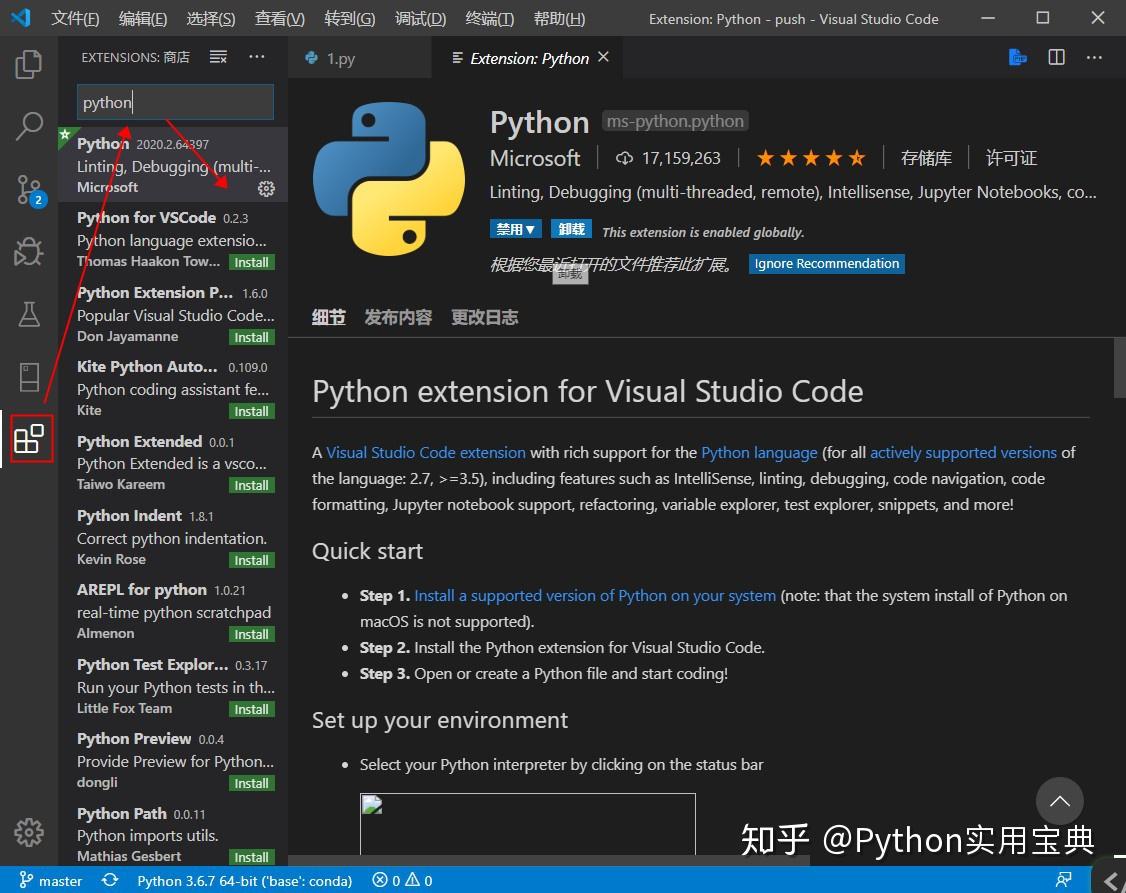
Task: Click the python search input field
Action: click(x=175, y=102)
